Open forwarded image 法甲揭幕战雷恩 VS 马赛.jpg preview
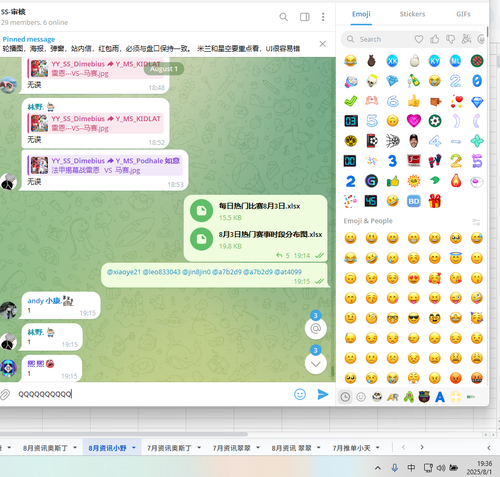 [39, 165]
